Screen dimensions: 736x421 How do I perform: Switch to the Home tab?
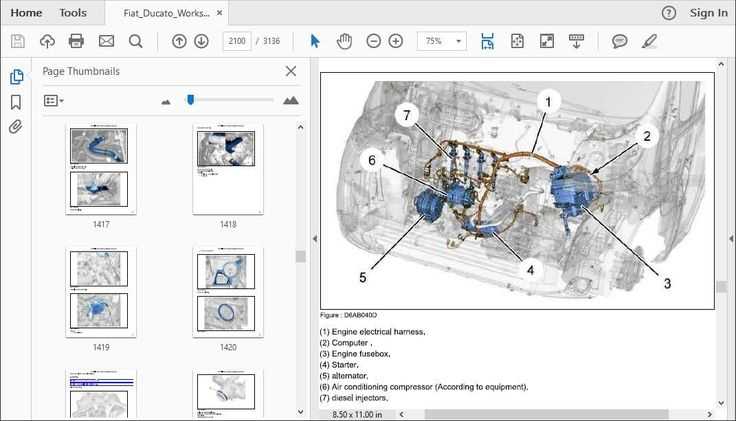tap(26, 13)
